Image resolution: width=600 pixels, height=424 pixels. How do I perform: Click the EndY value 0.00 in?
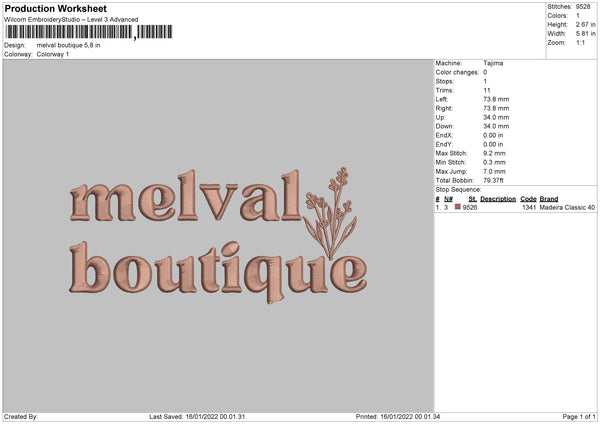[x=493, y=145]
